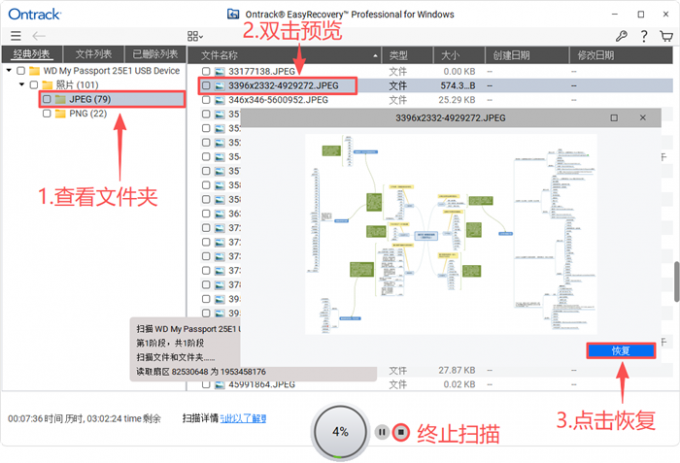Sort by the 创建日期 column header
The width and height of the screenshot is (680, 463).
527,55
